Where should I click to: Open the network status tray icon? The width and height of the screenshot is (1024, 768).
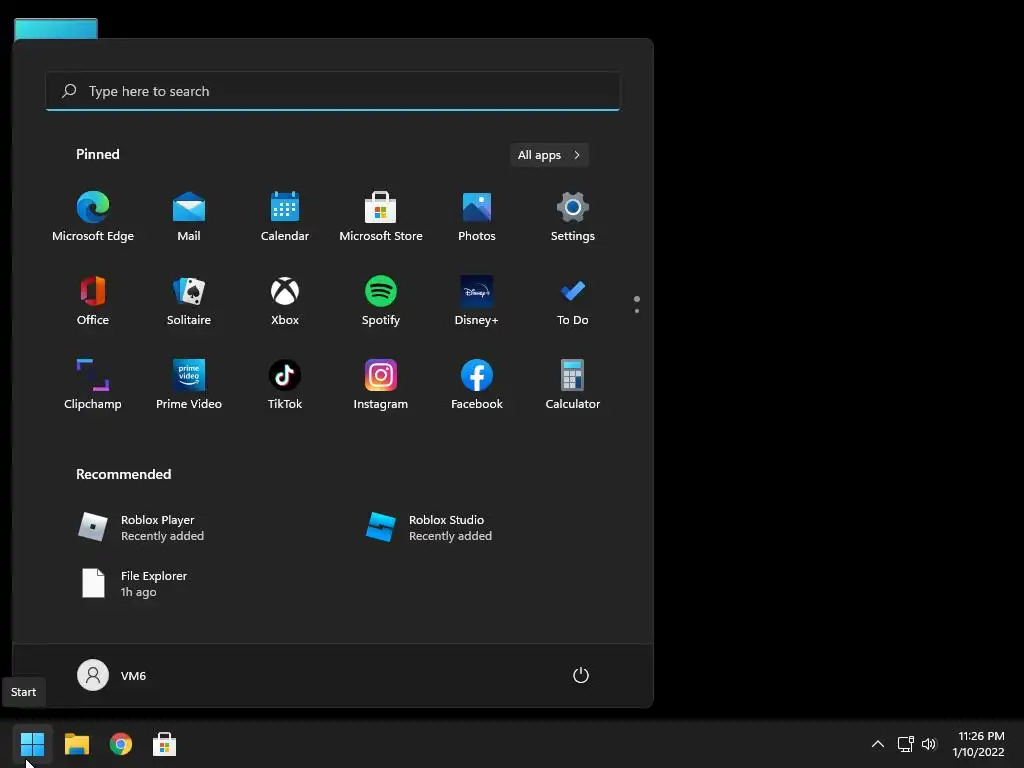point(905,744)
